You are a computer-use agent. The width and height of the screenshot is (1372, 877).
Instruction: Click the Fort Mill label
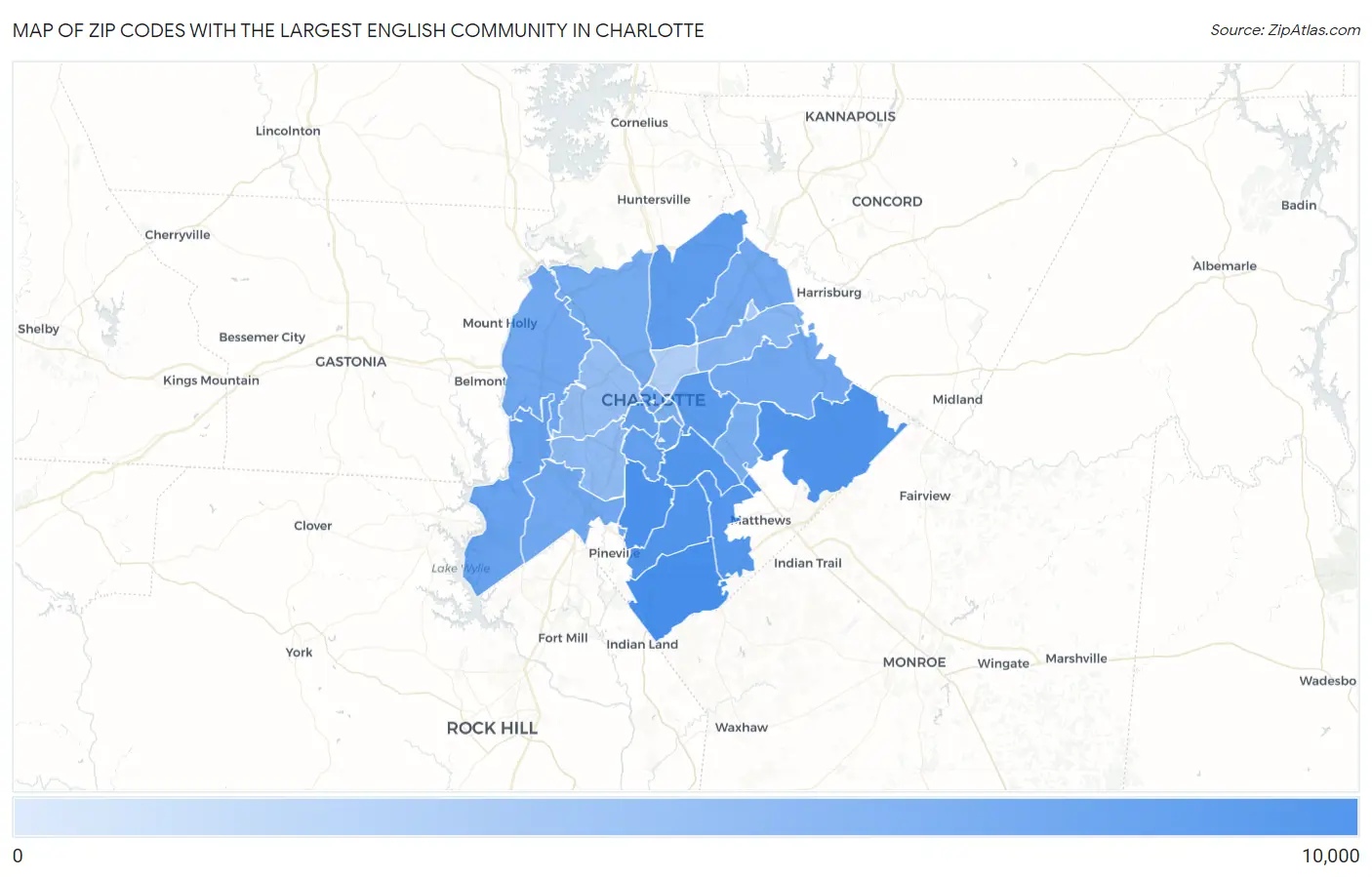[x=563, y=638]
